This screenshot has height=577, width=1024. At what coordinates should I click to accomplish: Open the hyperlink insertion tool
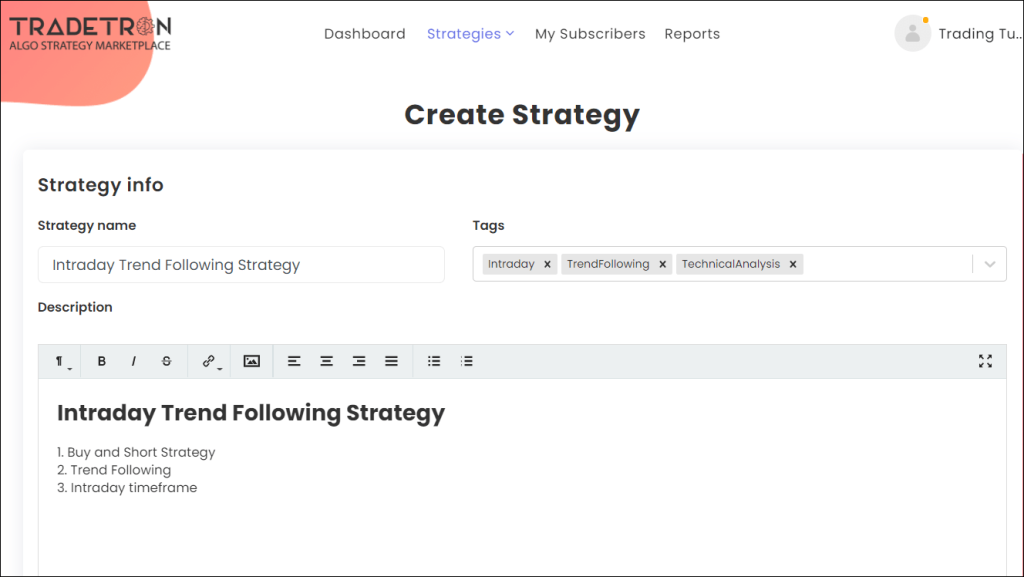click(x=207, y=361)
